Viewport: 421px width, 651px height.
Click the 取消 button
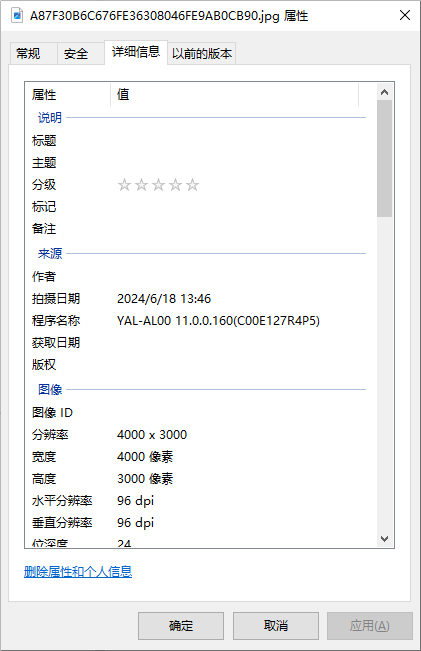click(x=276, y=626)
